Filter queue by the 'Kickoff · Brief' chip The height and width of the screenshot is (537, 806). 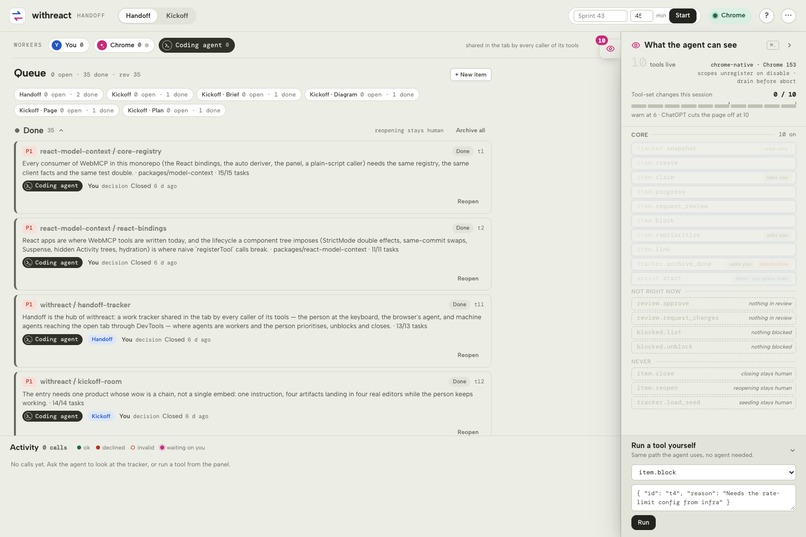(x=248, y=95)
